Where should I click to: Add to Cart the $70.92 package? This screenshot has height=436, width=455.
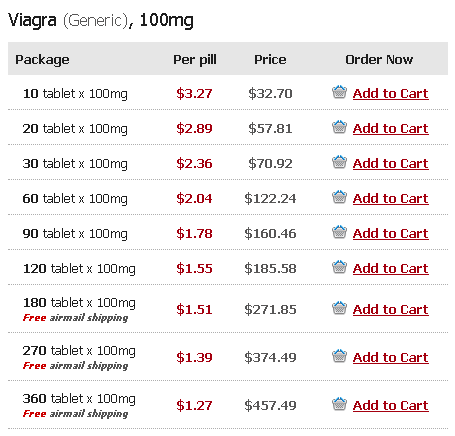tap(391, 164)
